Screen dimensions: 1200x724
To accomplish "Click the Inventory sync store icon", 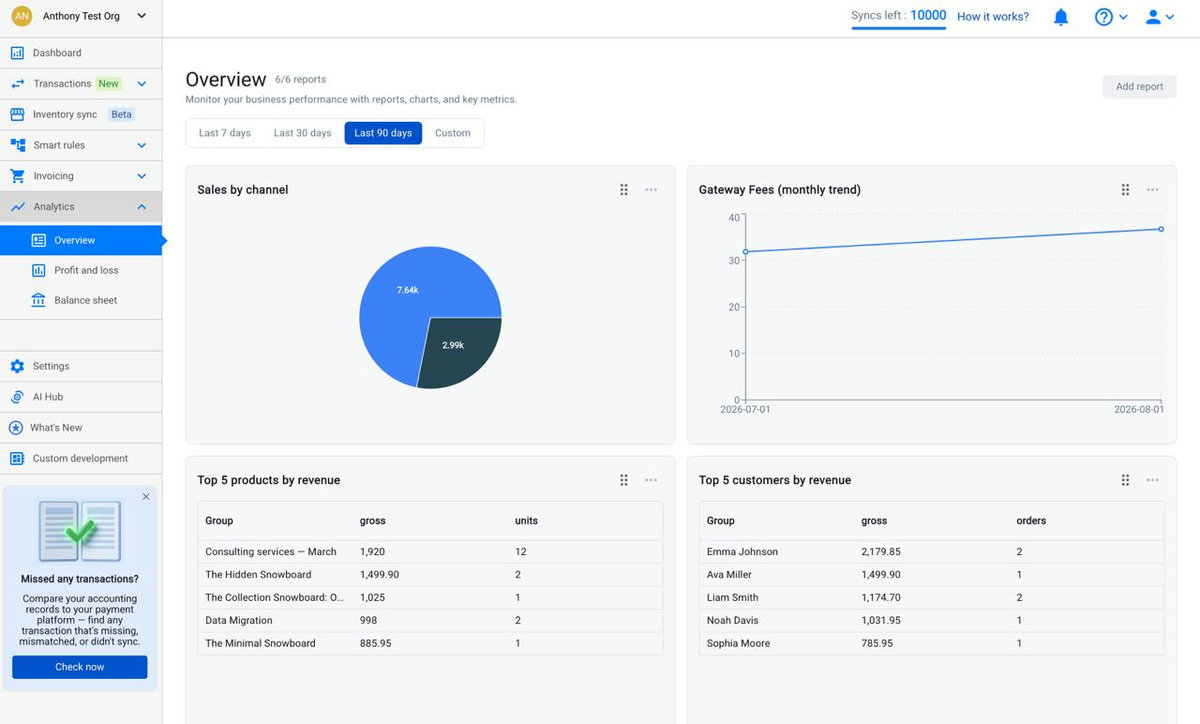I will 17,115.
